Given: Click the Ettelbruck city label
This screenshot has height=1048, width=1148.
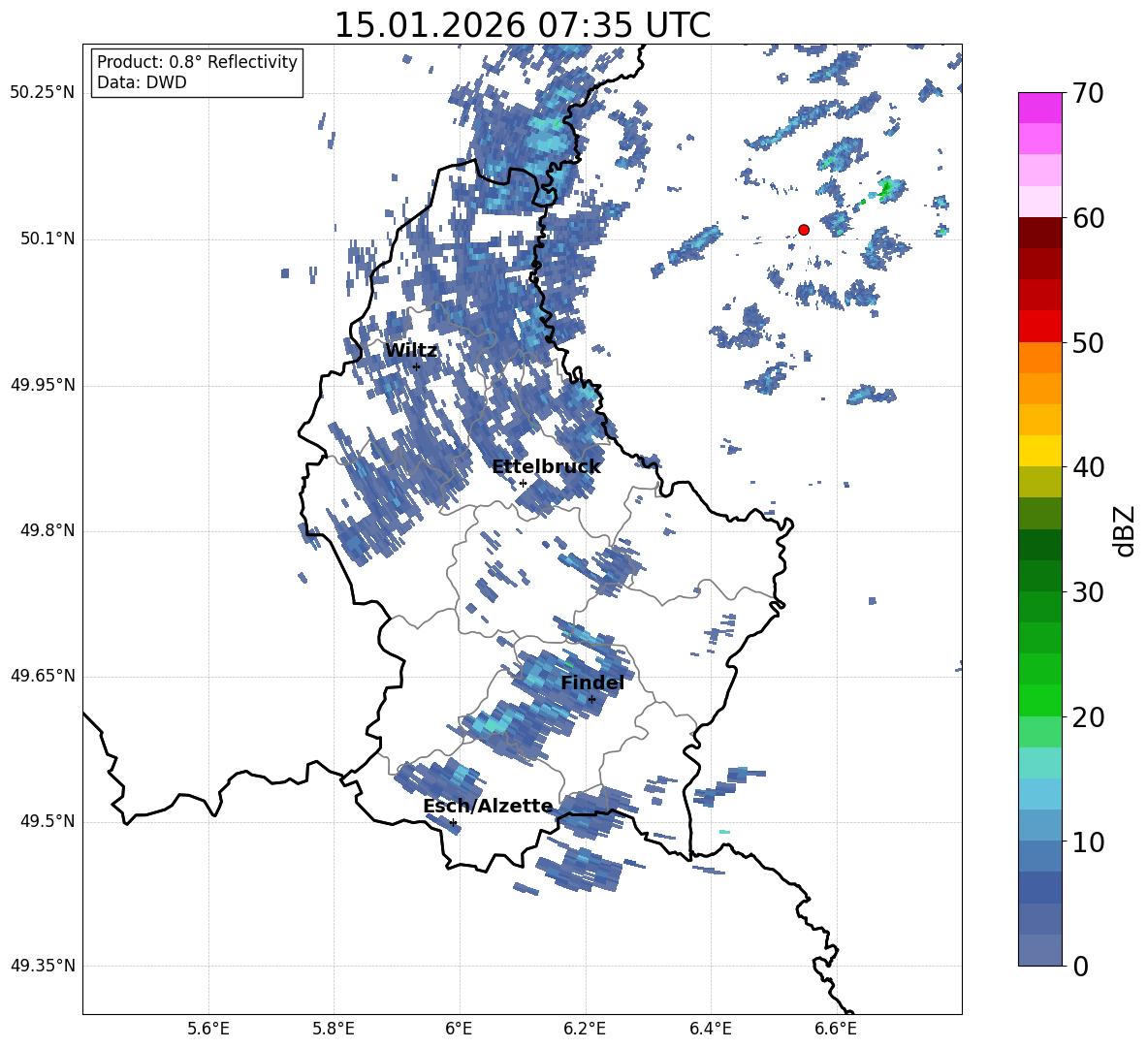Looking at the screenshot, I should pyautogui.click(x=546, y=467).
